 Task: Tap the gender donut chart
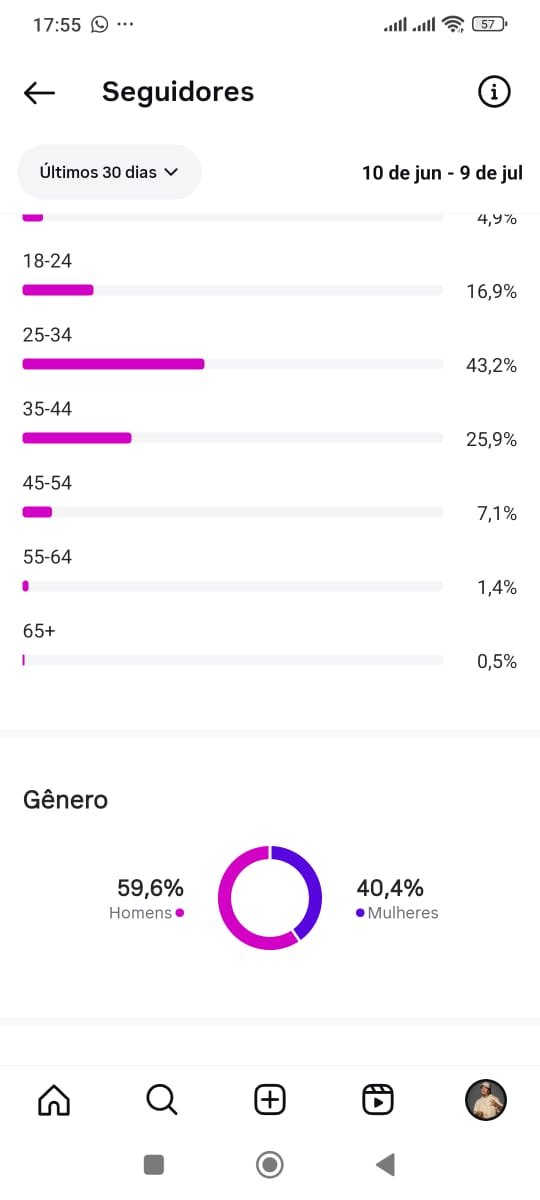point(270,898)
